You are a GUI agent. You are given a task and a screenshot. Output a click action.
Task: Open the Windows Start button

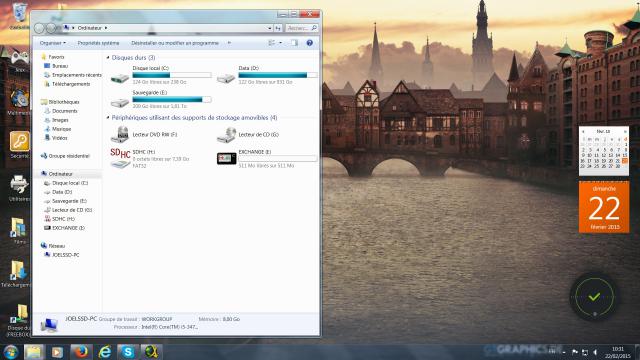click(x=10, y=352)
